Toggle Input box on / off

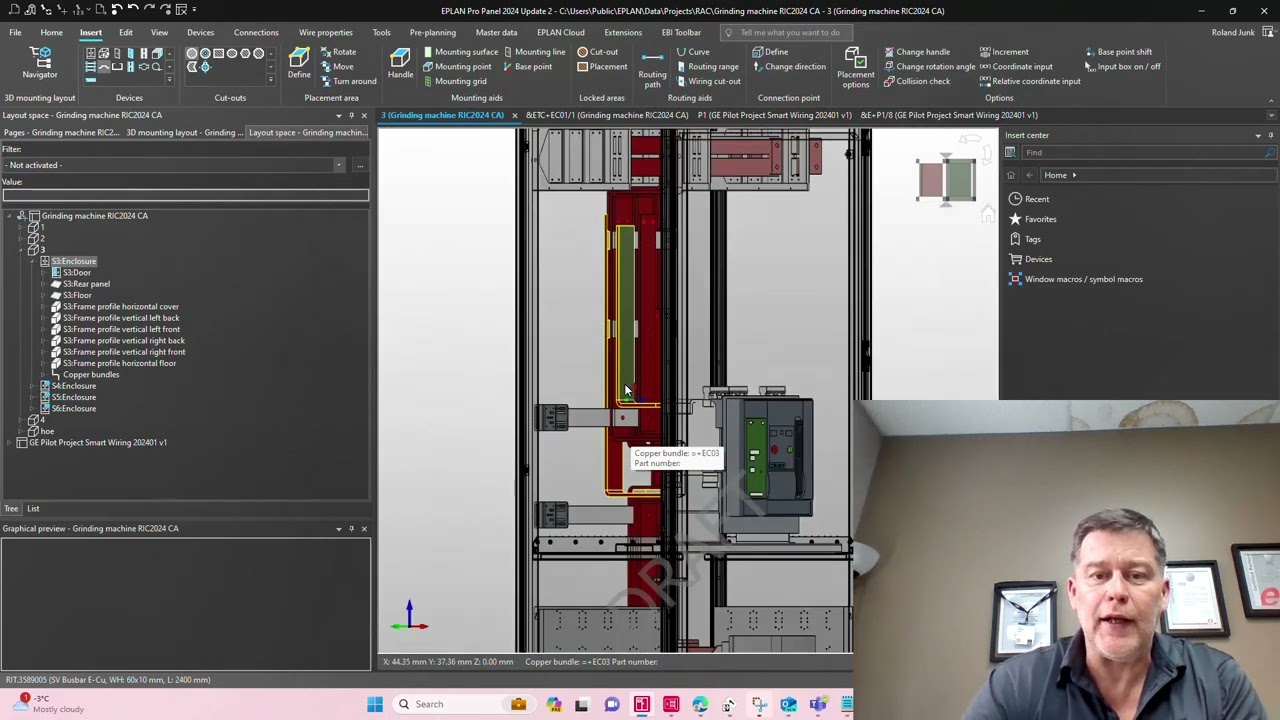click(1123, 67)
